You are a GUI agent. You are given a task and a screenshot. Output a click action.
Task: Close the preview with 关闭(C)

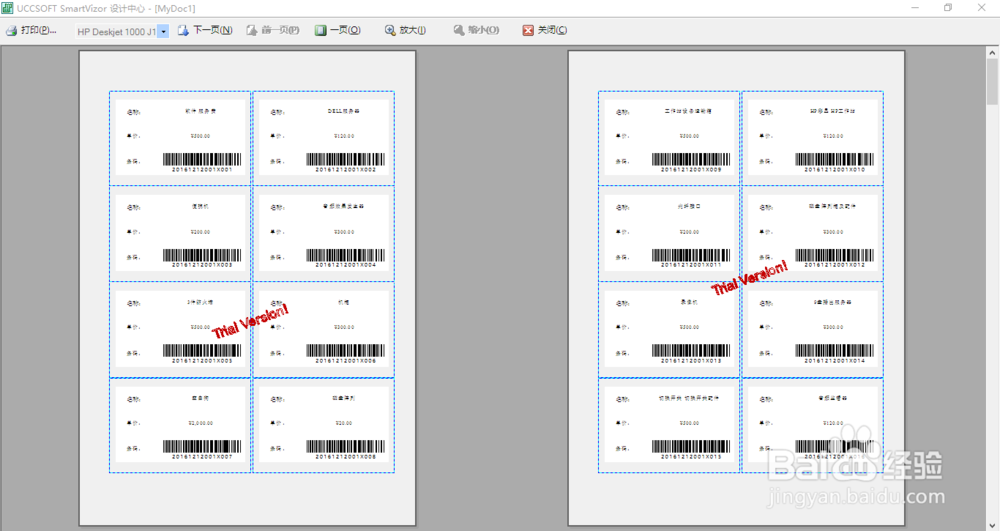(x=545, y=31)
